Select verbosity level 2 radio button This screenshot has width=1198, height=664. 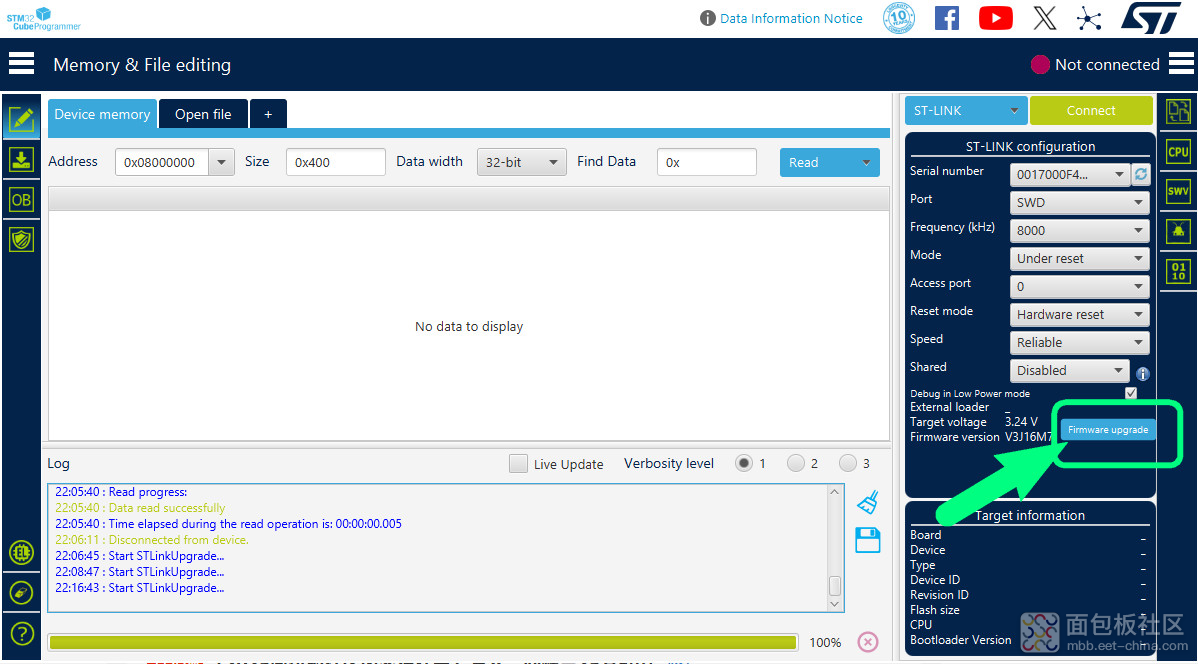796,463
